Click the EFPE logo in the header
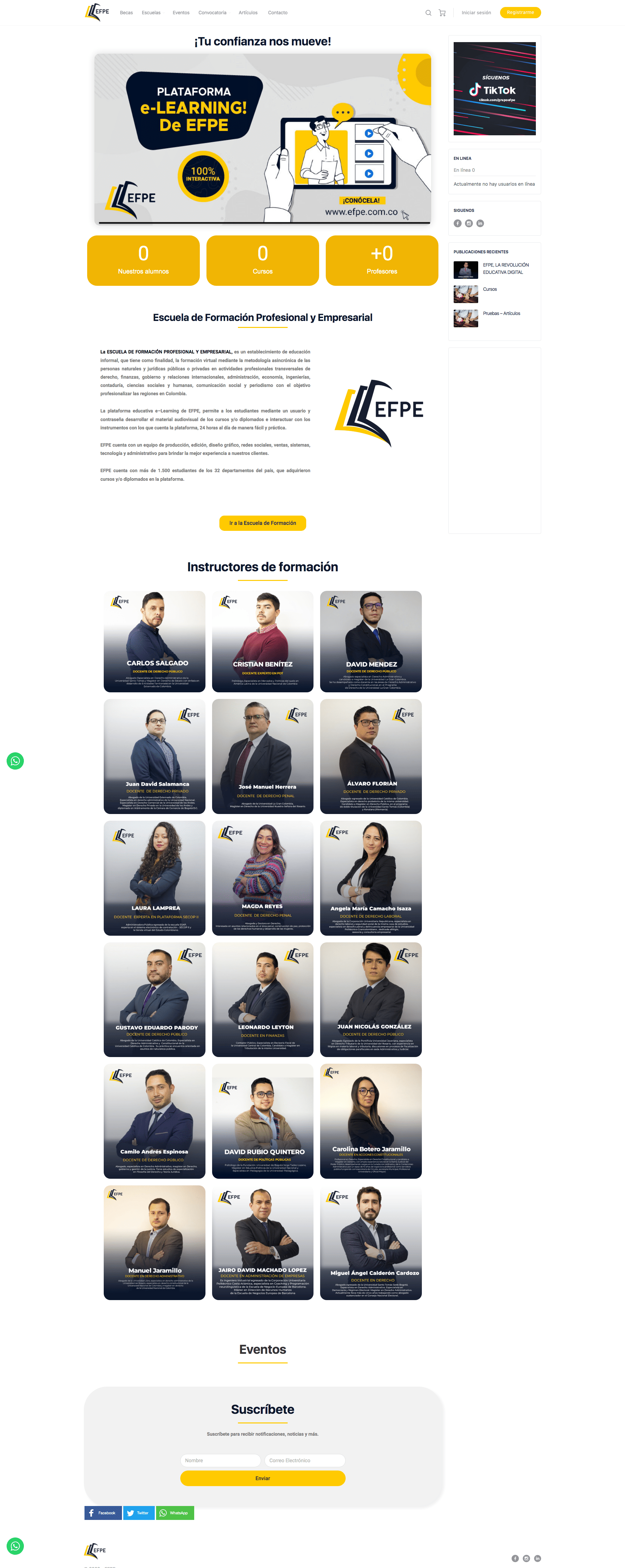The height and width of the screenshot is (1568, 625). 97,12
